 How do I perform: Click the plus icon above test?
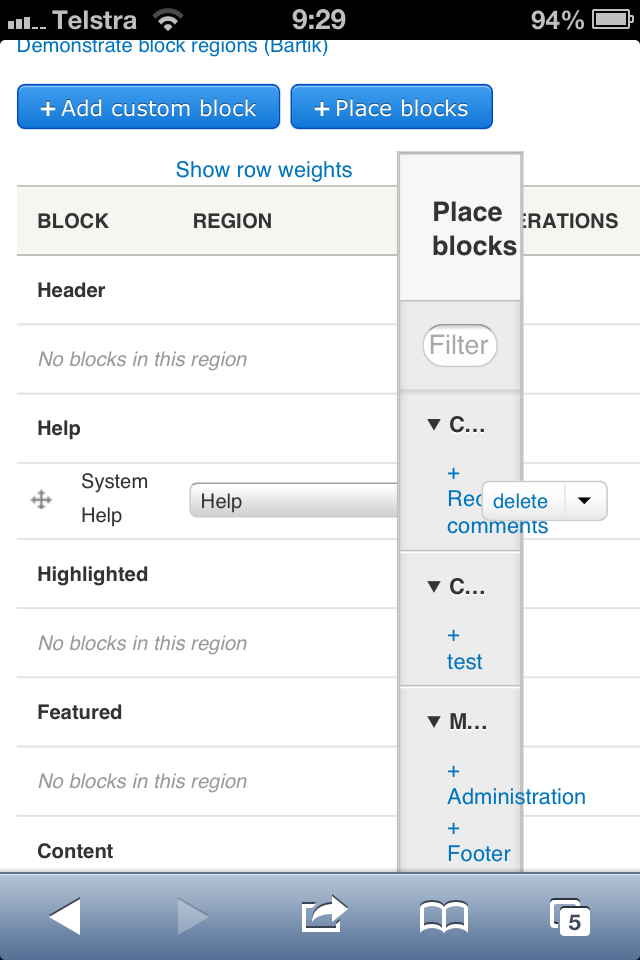point(453,635)
